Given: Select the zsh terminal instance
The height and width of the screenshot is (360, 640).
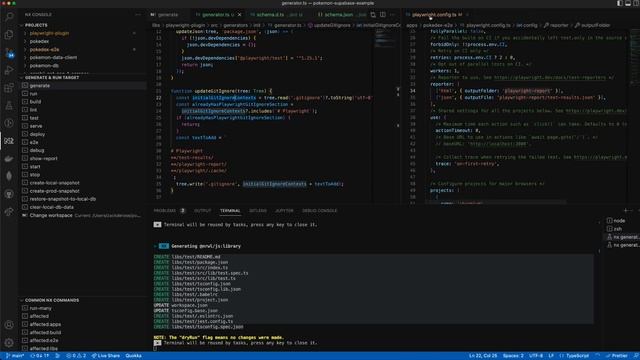Looking at the screenshot, I should (x=618, y=229).
